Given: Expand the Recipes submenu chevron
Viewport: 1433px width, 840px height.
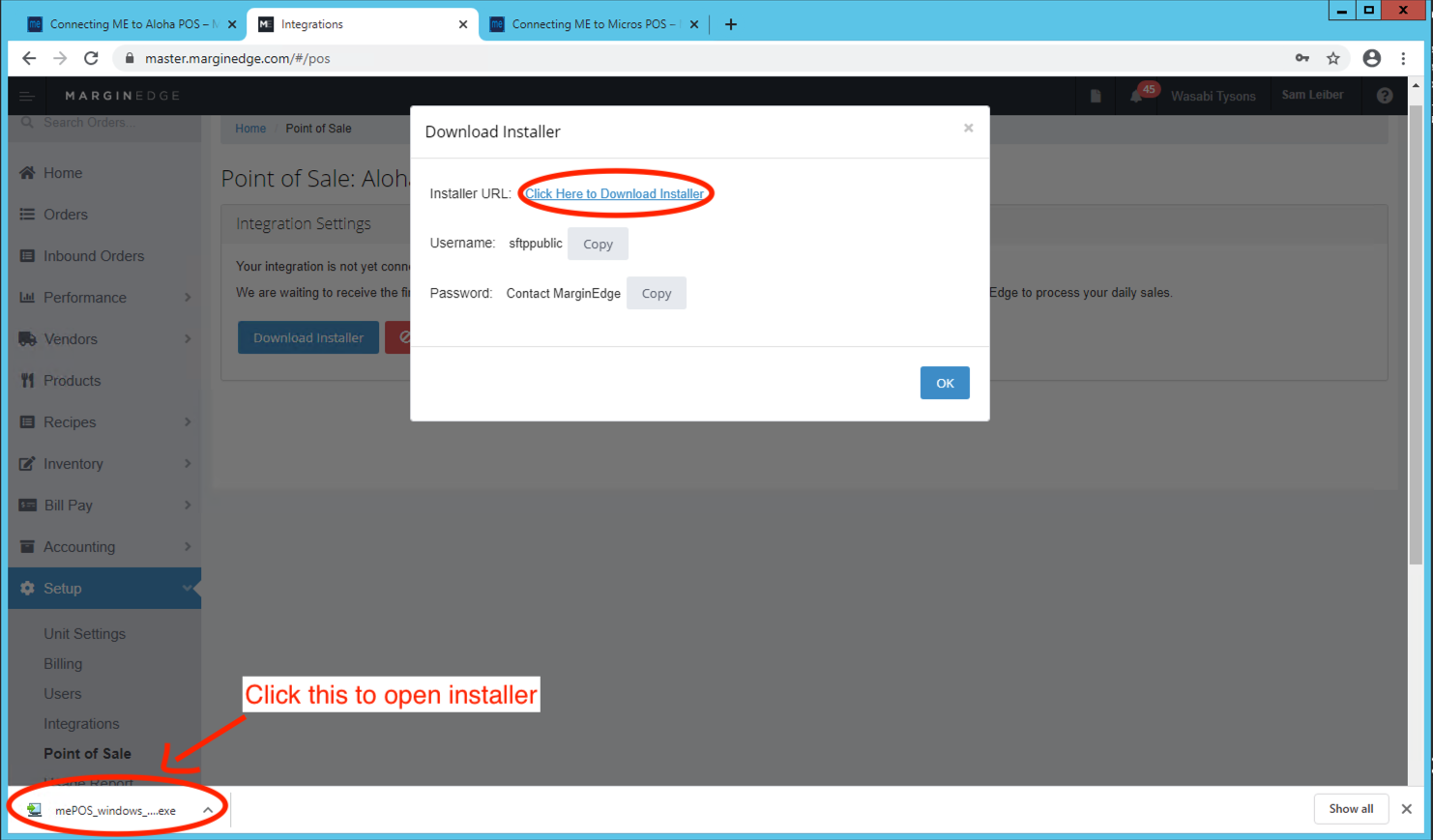Looking at the screenshot, I should tap(188, 422).
